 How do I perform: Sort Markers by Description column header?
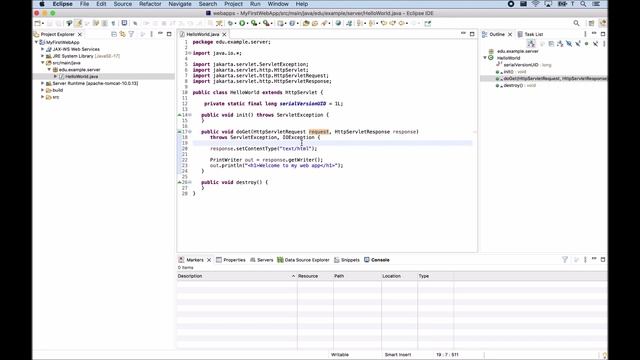pos(236,276)
